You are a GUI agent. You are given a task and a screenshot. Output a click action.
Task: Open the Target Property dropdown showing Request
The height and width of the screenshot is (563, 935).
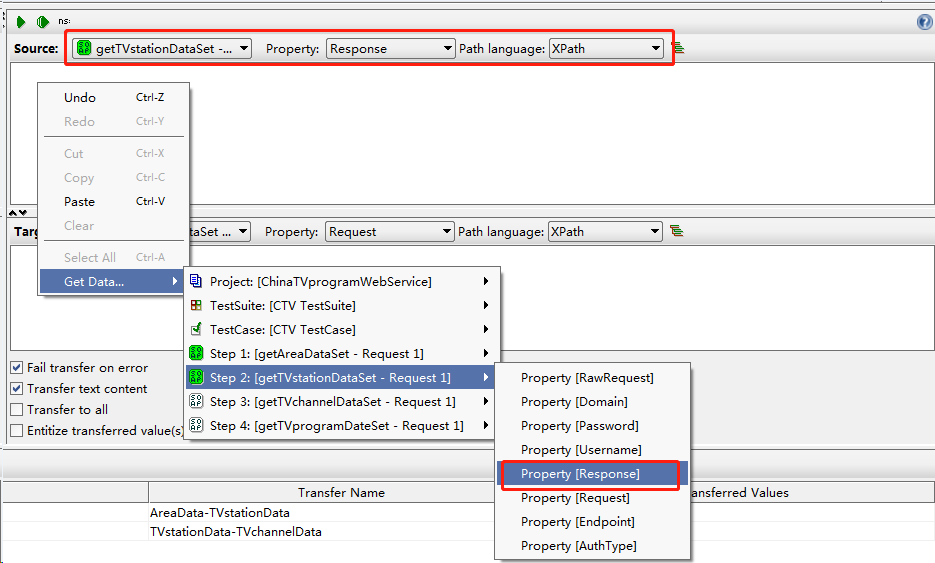pyautogui.click(x=389, y=231)
